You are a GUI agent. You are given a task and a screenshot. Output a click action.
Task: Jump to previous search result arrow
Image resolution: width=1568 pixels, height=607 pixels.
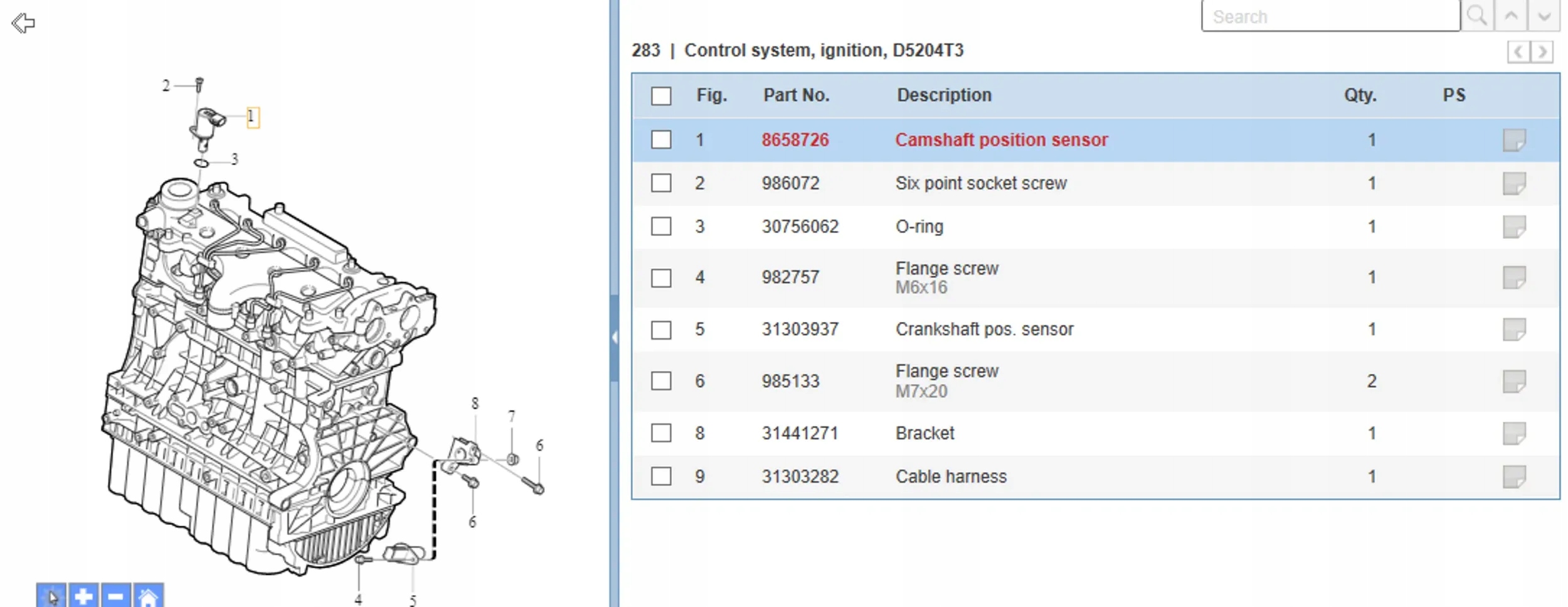coord(1511,16)
